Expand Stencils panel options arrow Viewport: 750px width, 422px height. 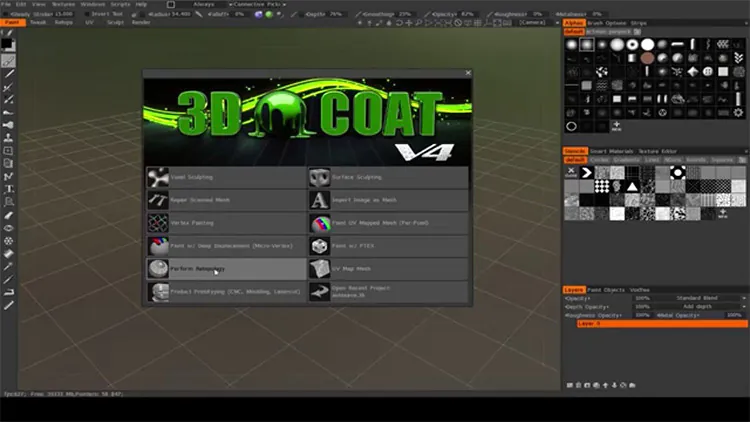[x=747, y=151]
